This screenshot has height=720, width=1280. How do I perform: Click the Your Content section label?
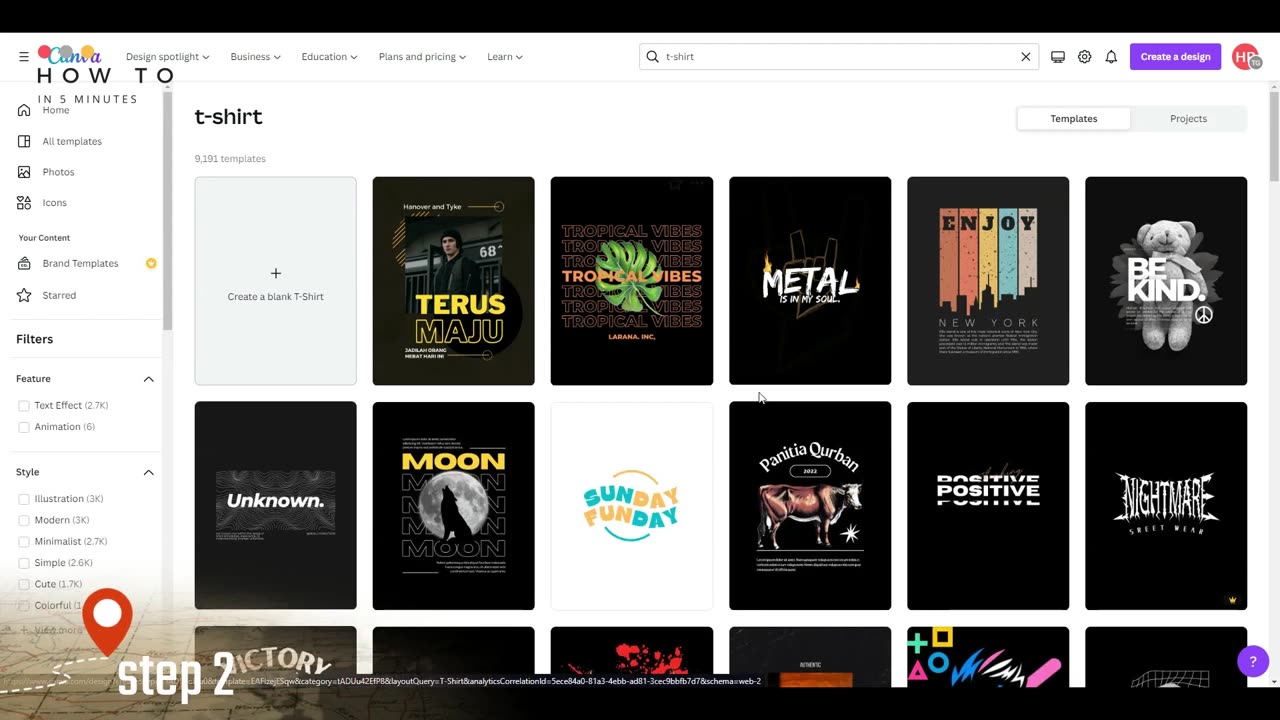44,238
